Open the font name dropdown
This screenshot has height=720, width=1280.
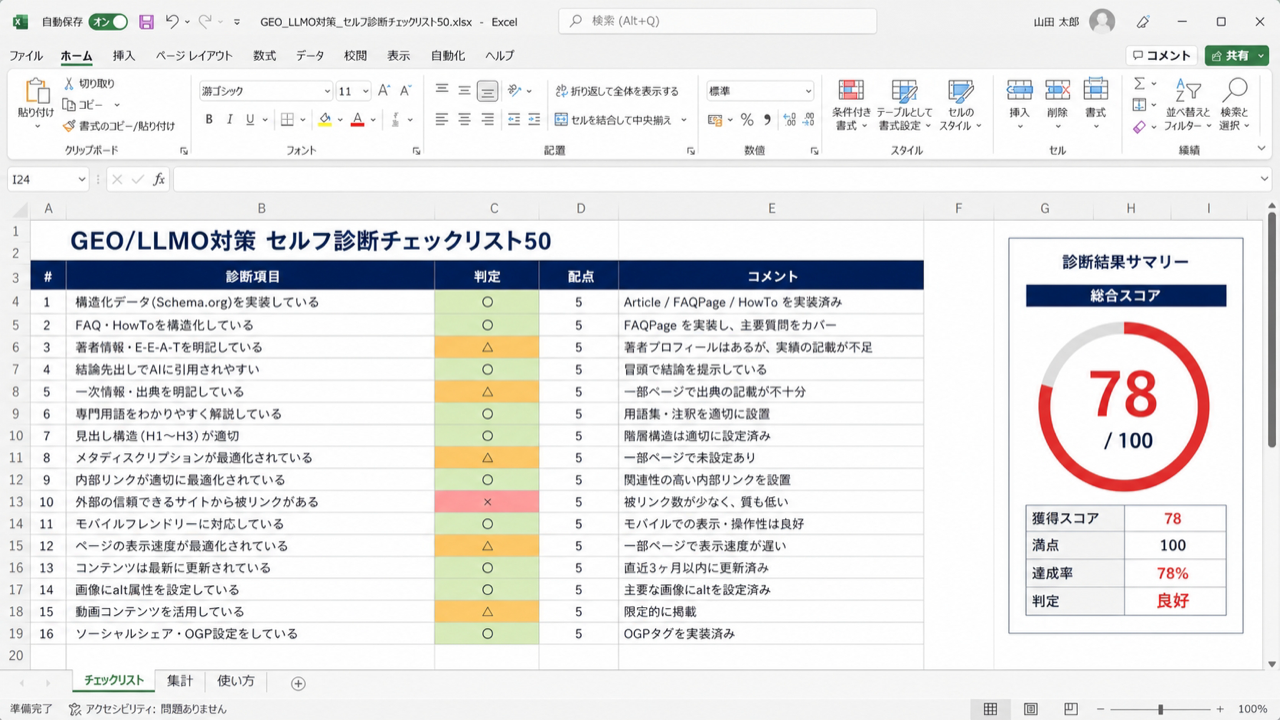tap(327, 91)
